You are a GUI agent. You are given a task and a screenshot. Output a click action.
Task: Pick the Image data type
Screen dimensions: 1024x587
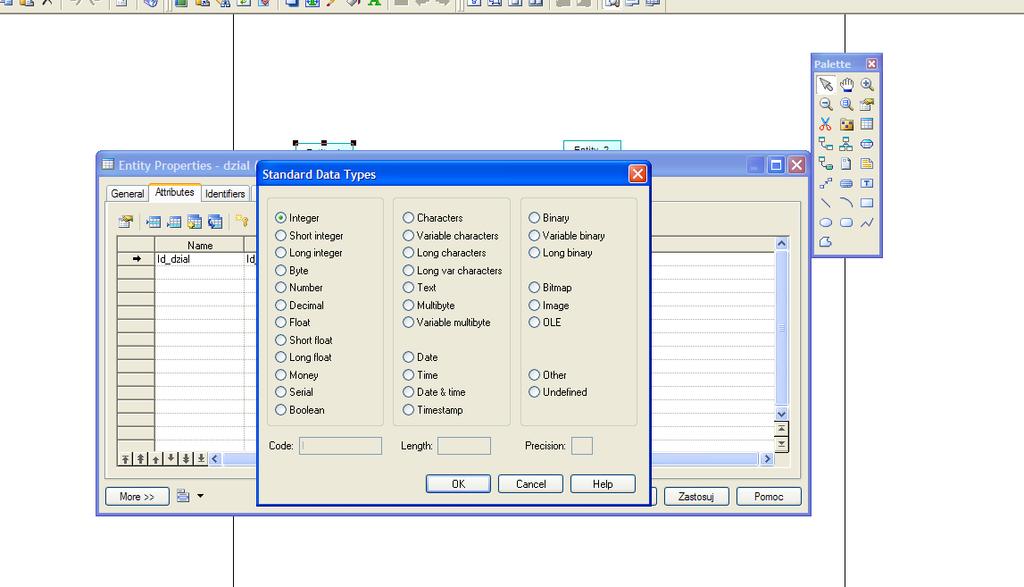coord(549,305)
